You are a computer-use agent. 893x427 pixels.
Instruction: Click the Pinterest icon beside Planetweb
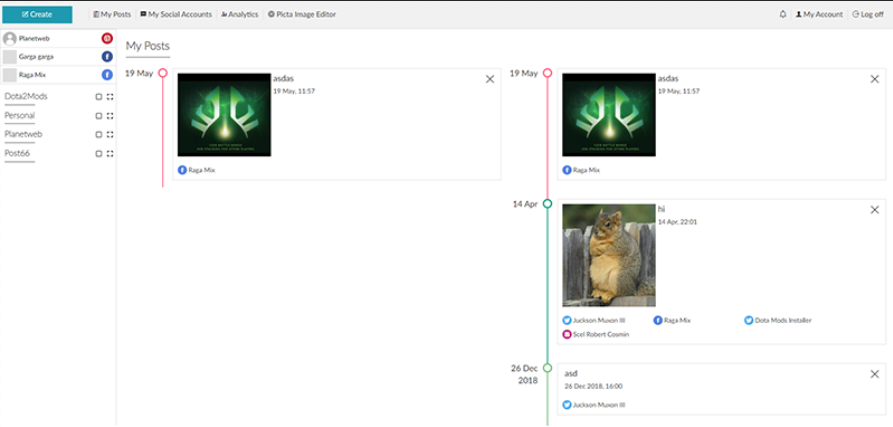[107, 38]
